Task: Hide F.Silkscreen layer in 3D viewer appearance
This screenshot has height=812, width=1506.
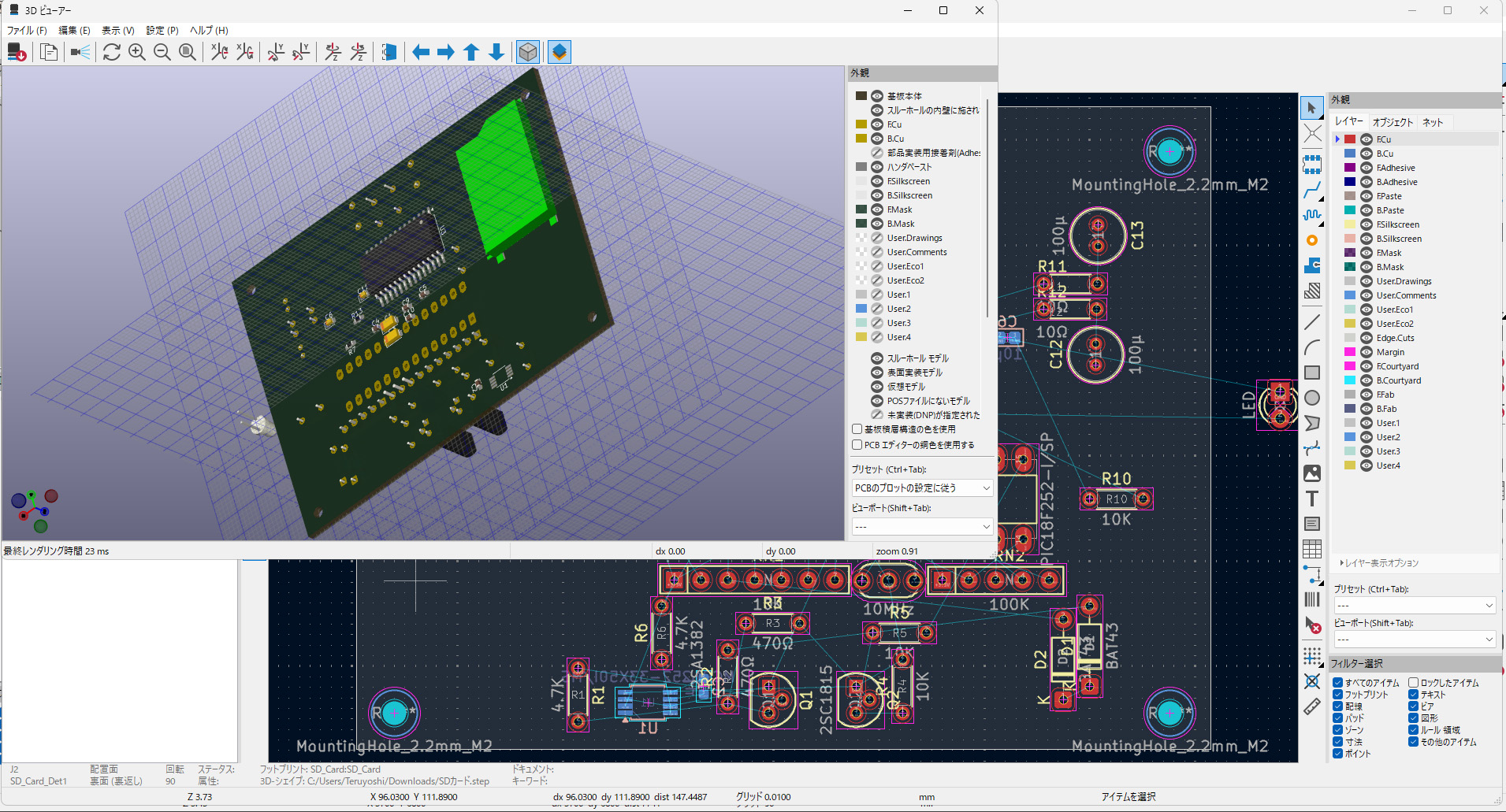Action: [x=876, y=181]
